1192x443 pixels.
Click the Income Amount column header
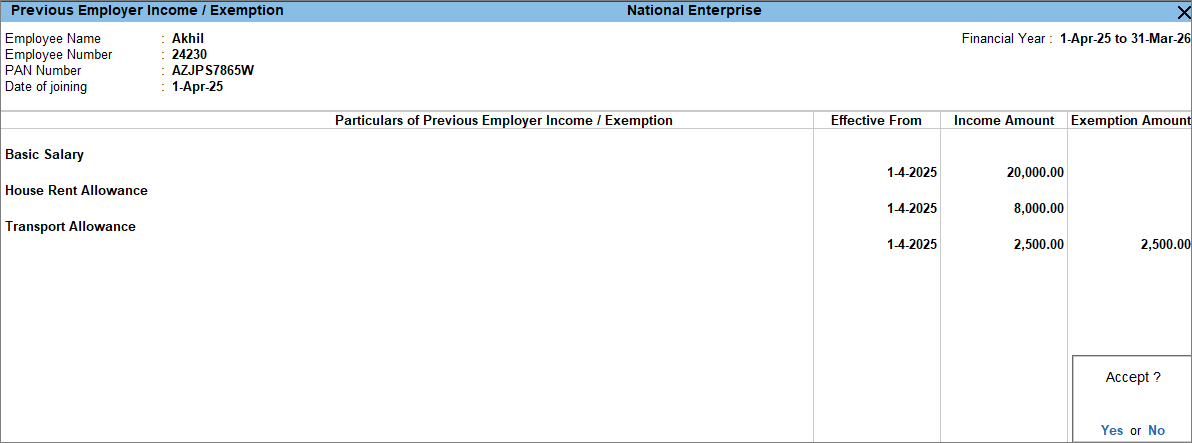coord(1003,120)
